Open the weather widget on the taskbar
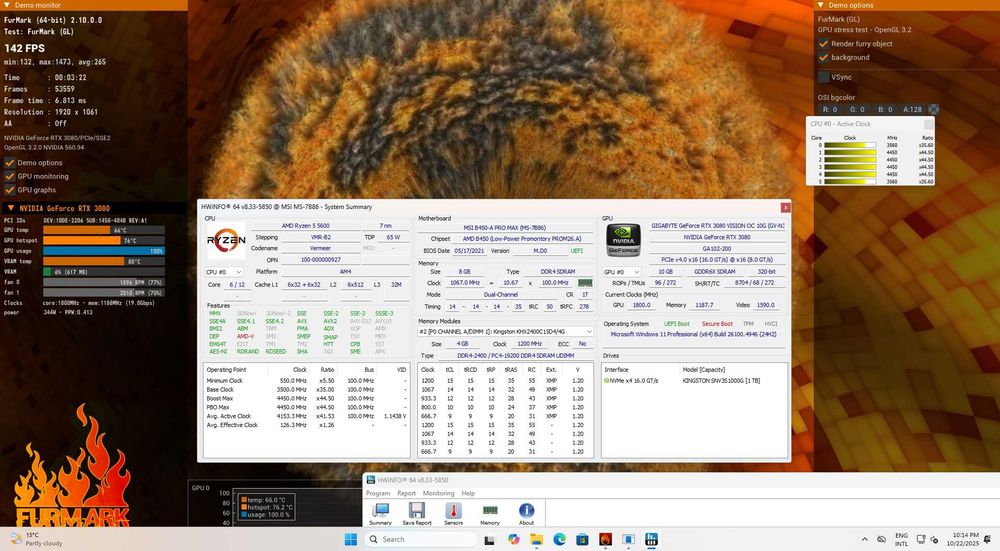Screen dimensions: 1000x551 click(x=37, y=540)
